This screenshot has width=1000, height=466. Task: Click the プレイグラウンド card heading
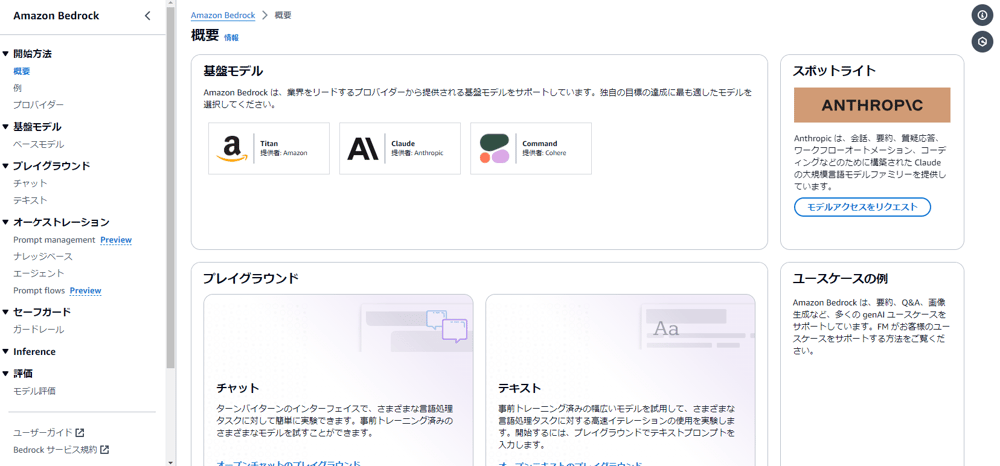point(251,279)
